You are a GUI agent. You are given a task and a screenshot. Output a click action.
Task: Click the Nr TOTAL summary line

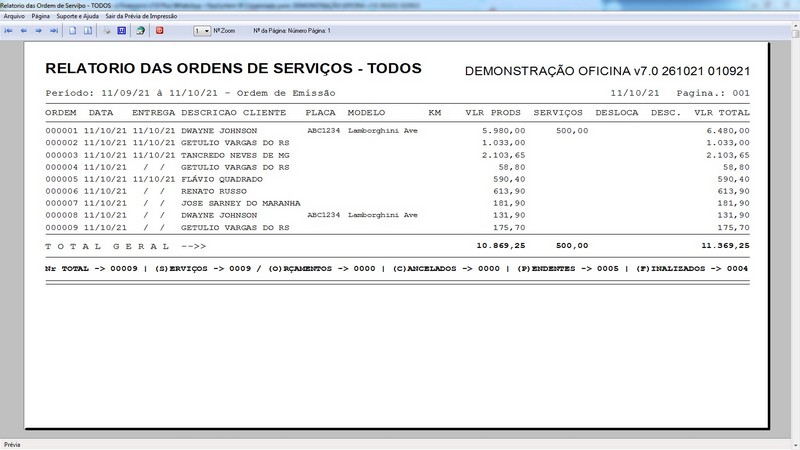(x=396, y=268)
